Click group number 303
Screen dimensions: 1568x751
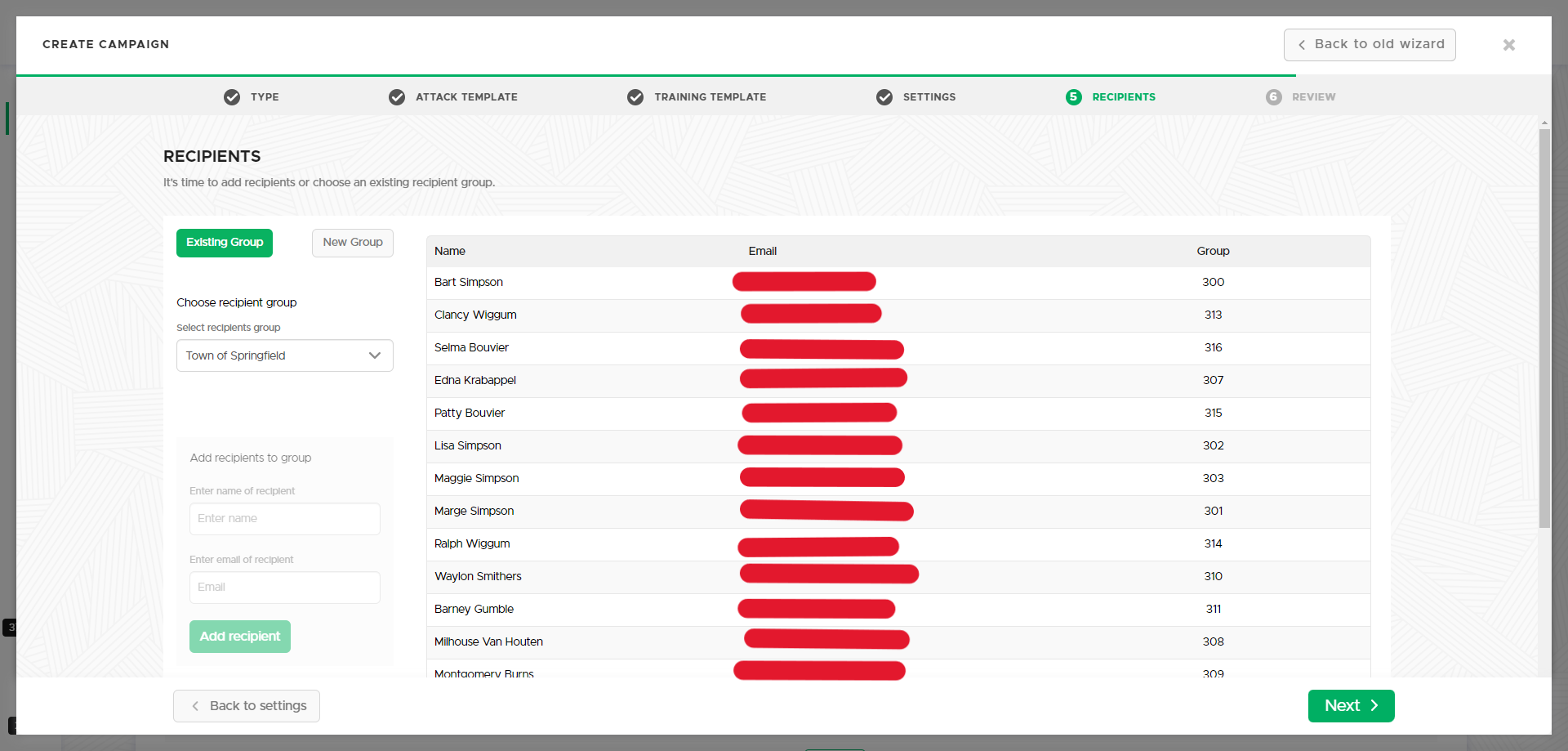click(1214, 478)
